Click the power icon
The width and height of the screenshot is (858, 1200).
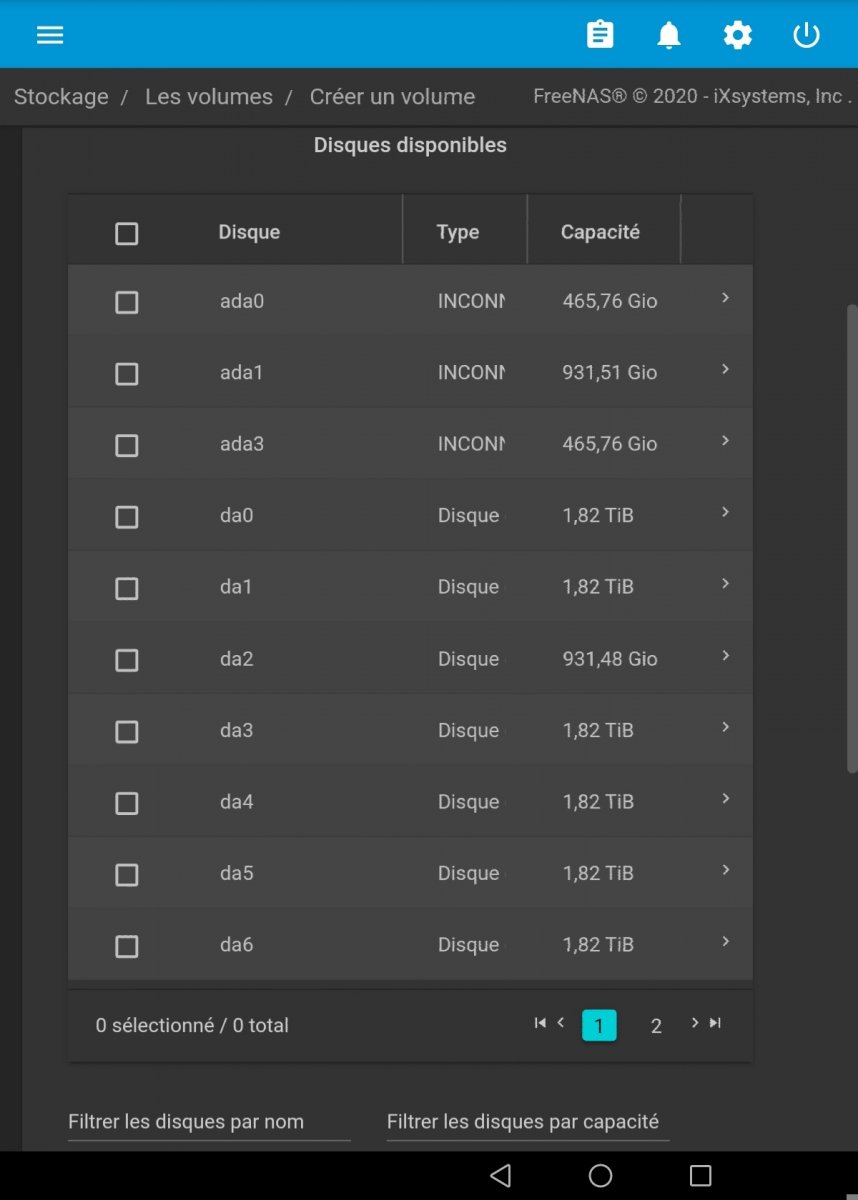coord(806,35)
